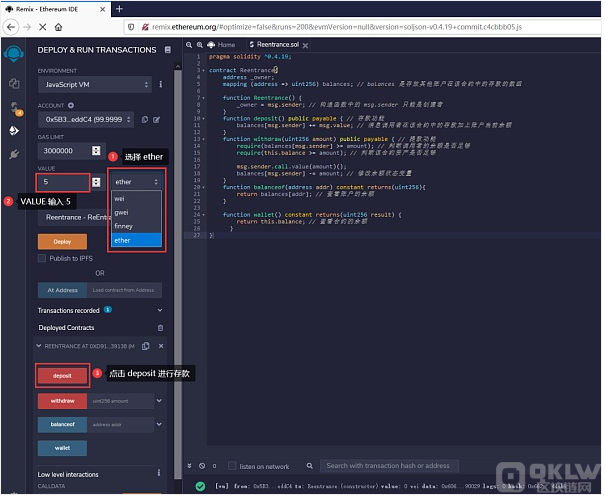Focus balanceof address addr field
Viewport: 605px width, 498px height.
[120, 424]
